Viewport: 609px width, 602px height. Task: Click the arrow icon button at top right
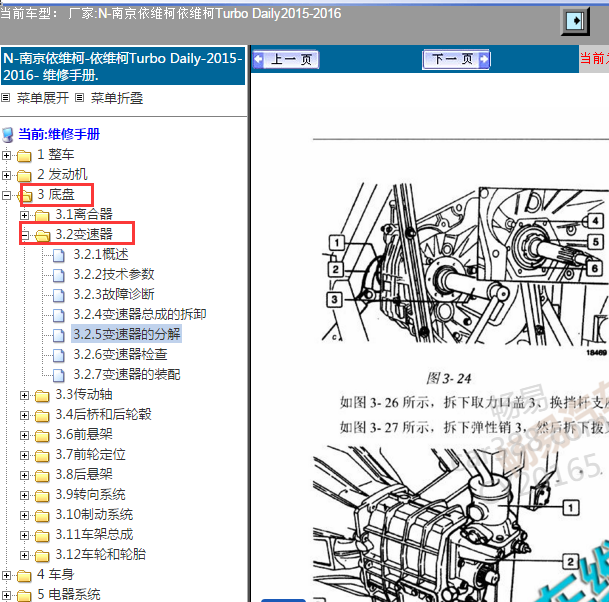pyautogui.click(x=575, y=21)
